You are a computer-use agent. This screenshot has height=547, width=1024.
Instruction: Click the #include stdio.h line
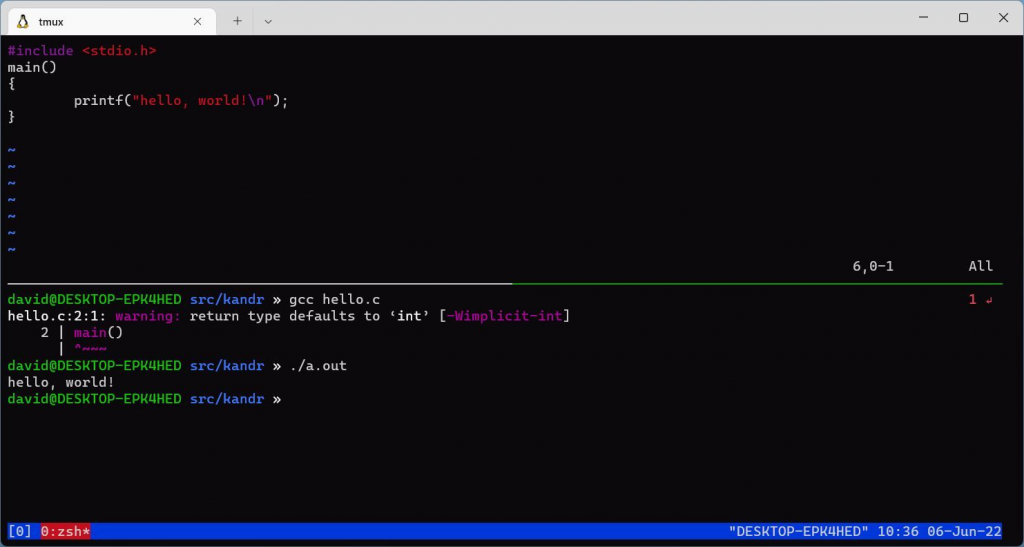[82, 50]
